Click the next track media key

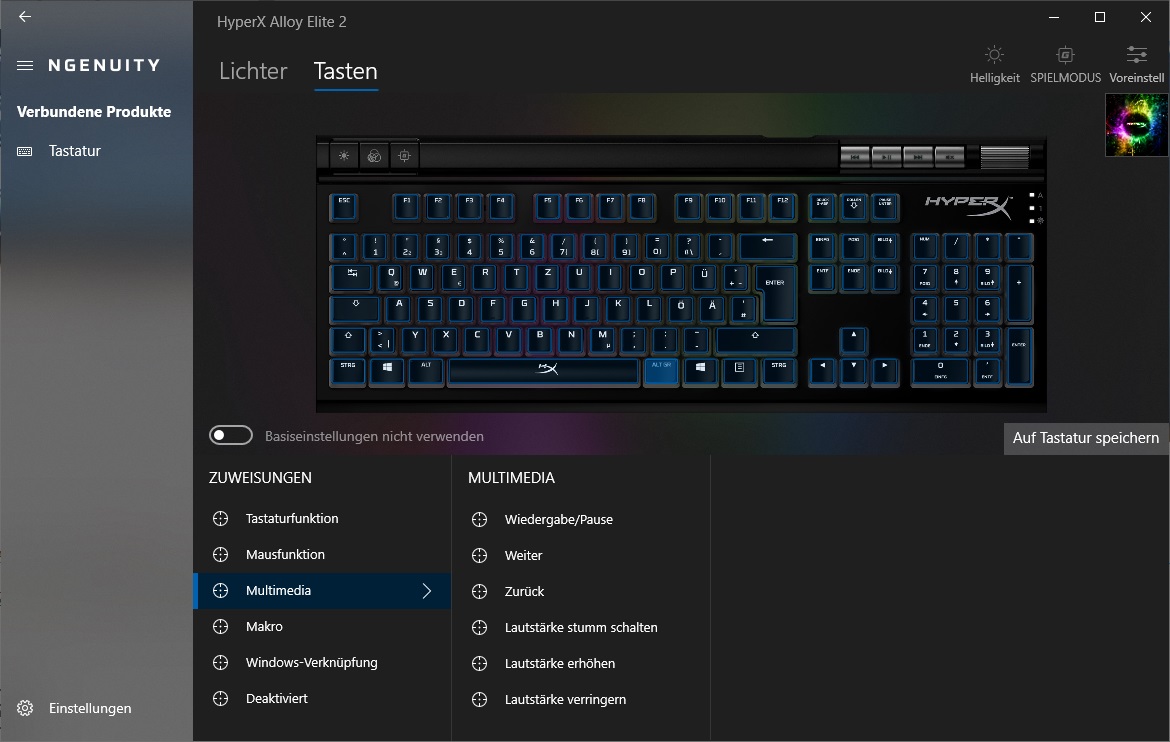click(x=918, y=157)
